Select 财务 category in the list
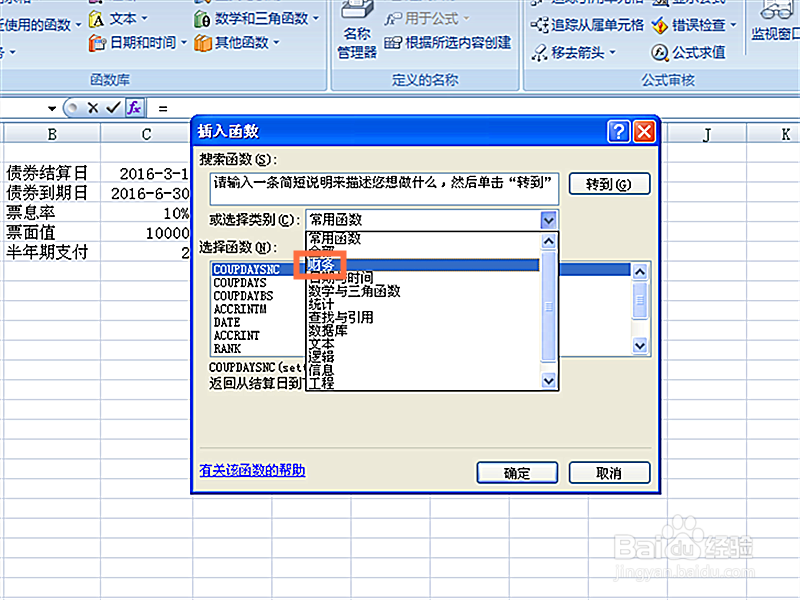The image size is (800, 600). pyautogui.click(x=322, y=265)
